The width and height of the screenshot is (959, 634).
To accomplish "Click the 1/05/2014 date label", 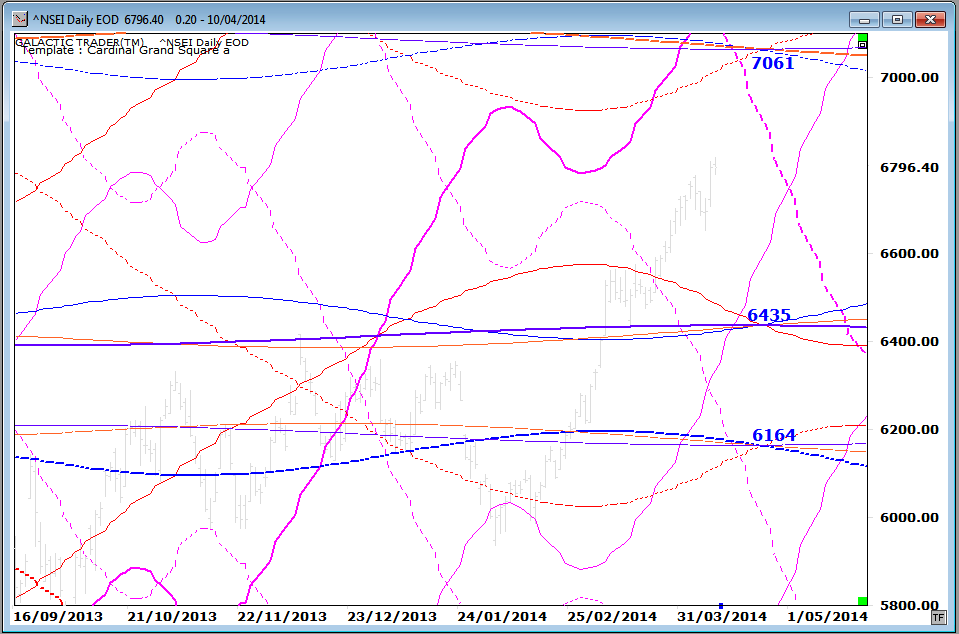I will 827,616.
